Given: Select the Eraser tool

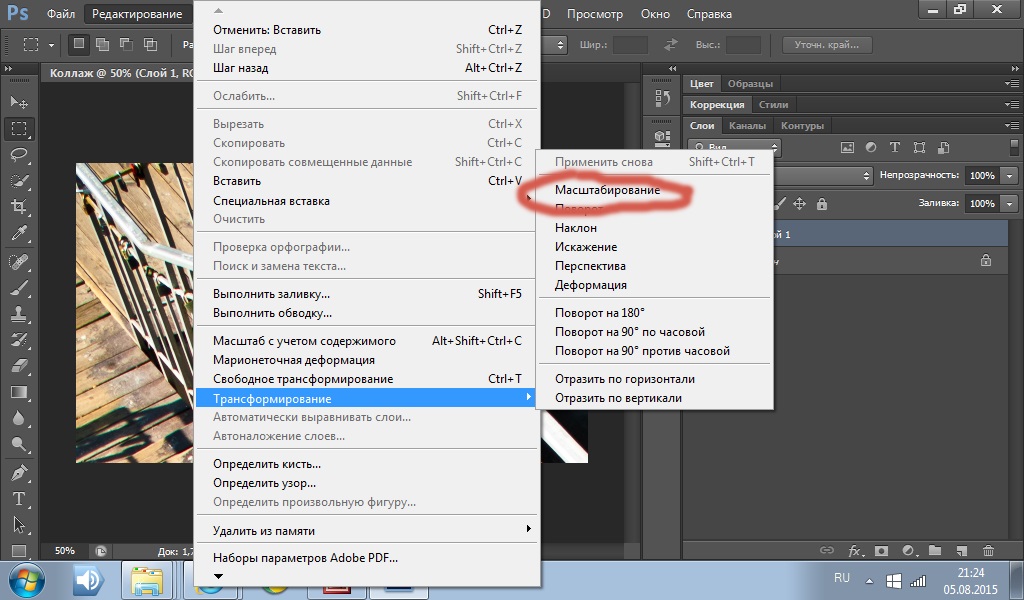Looking at the screenshot, I should (x=19, y=366).
